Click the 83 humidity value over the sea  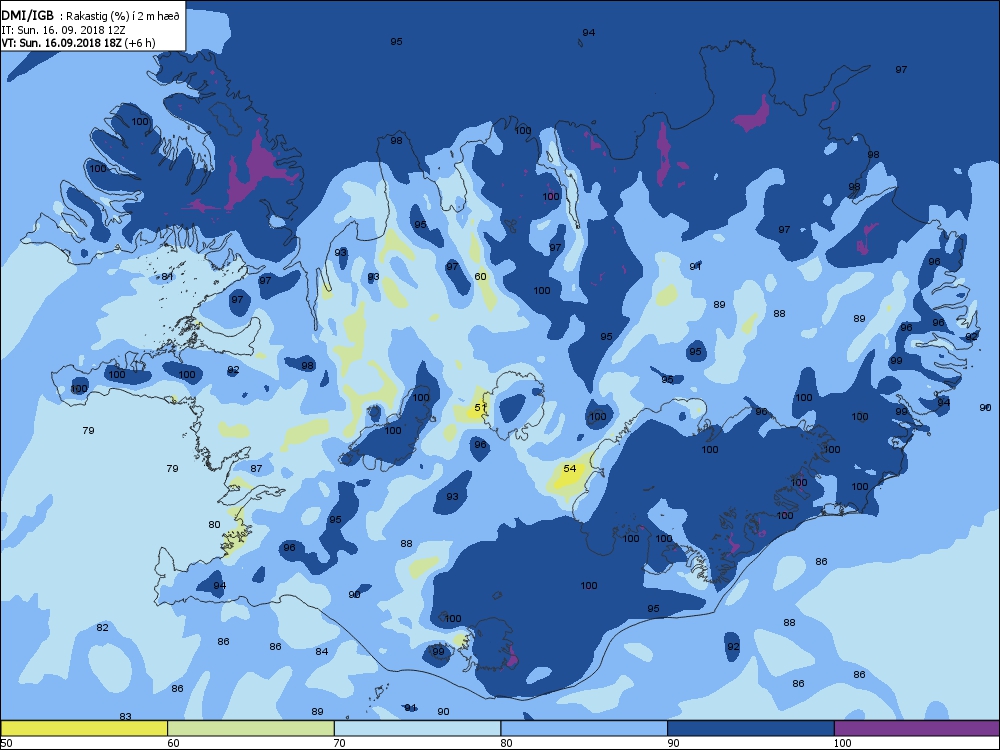click(126, 717)
